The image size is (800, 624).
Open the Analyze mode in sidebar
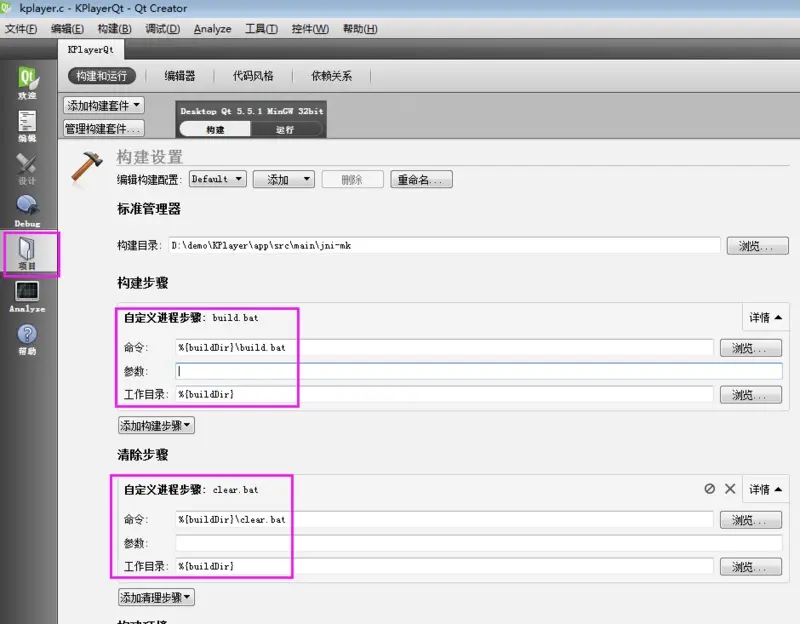click(28, 296)
